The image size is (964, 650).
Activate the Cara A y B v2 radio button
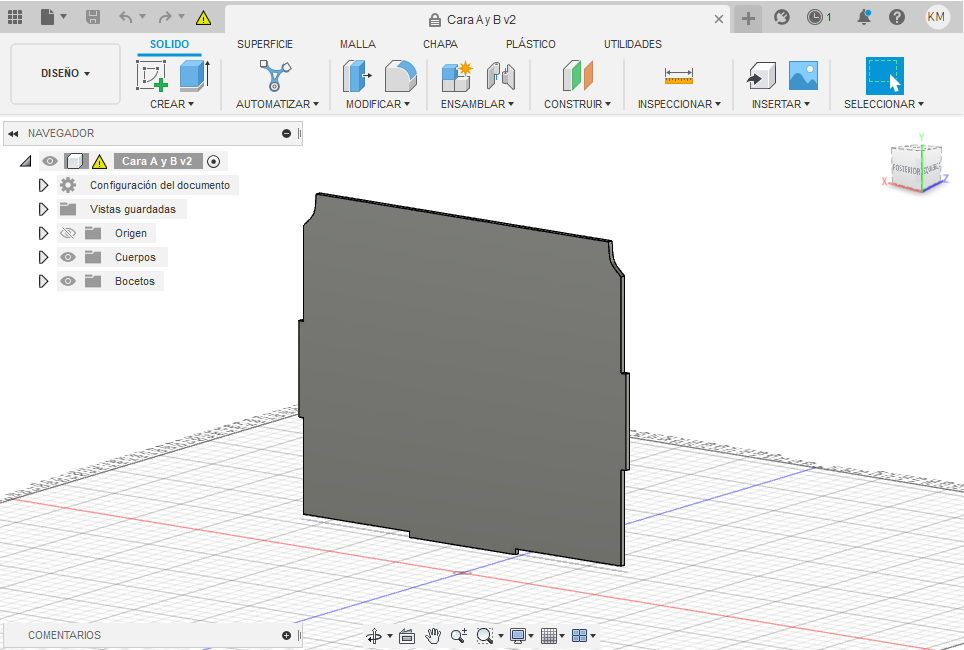coord(213,161)
